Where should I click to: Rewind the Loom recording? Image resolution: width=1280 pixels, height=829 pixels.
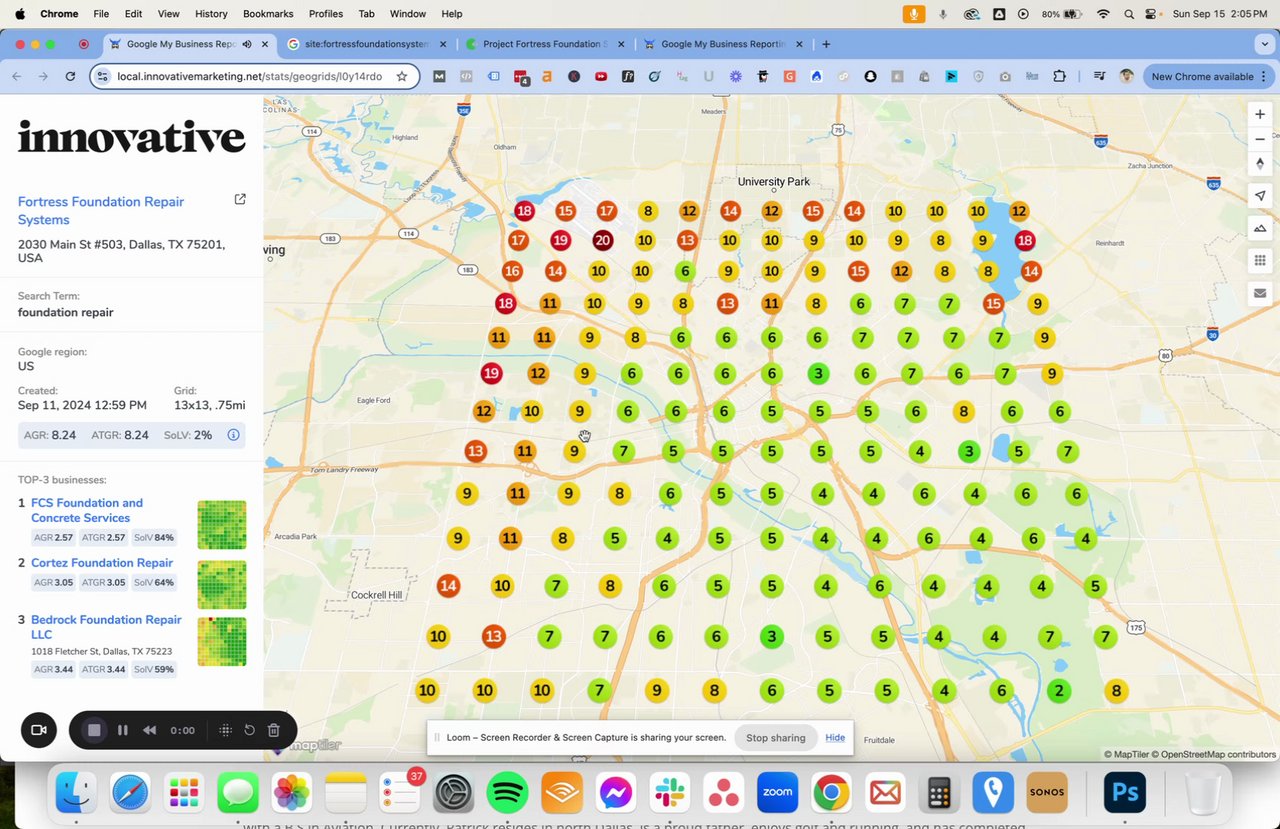coord(149,730)
